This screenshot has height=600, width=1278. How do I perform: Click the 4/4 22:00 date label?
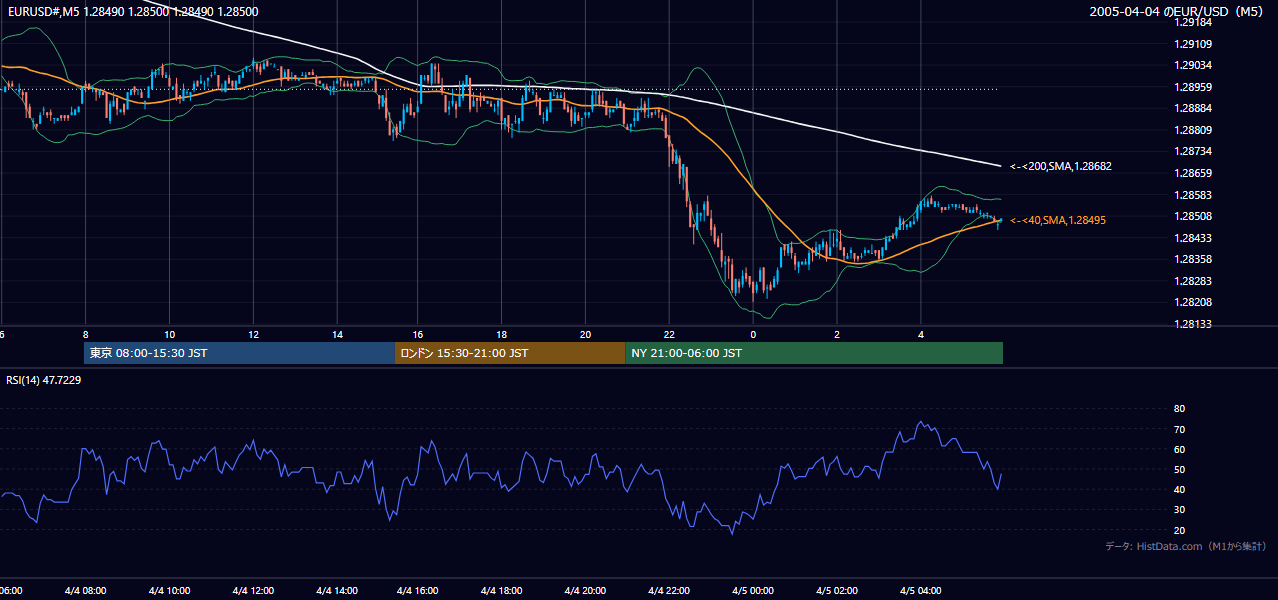coord(670,591)
